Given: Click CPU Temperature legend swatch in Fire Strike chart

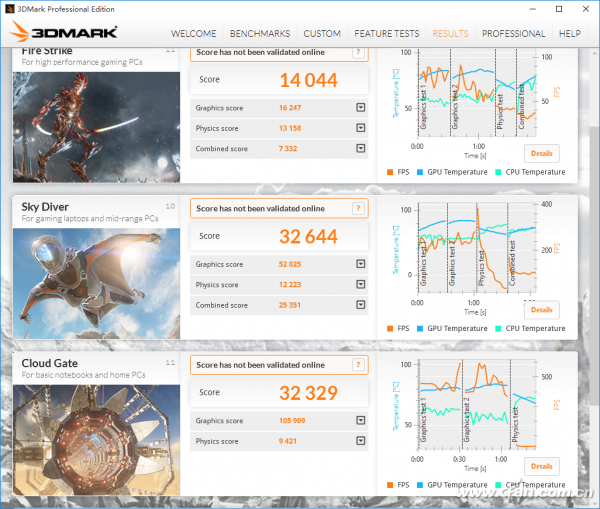Looking at the screenshot, I should pos(498,172).
